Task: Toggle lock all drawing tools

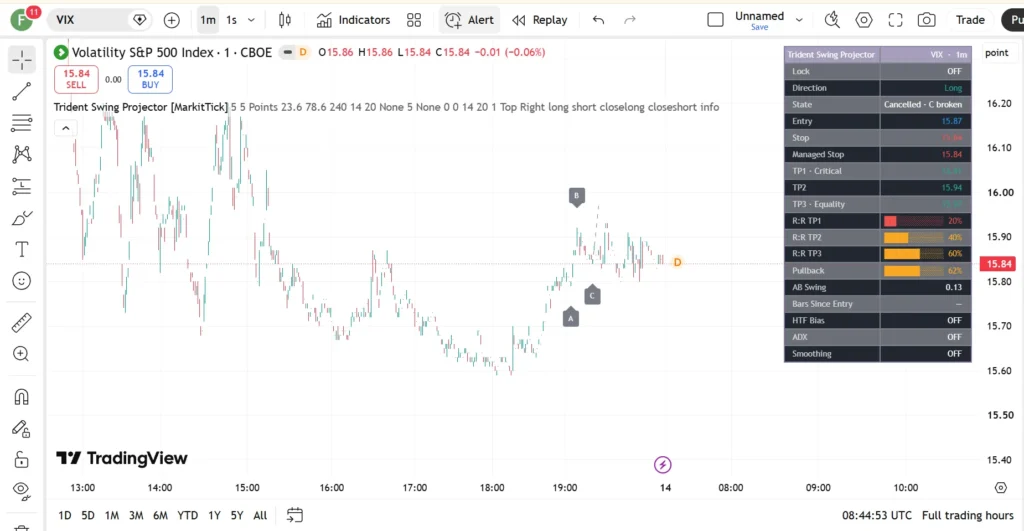Action: pyautogui.click(x=22, y=460)
